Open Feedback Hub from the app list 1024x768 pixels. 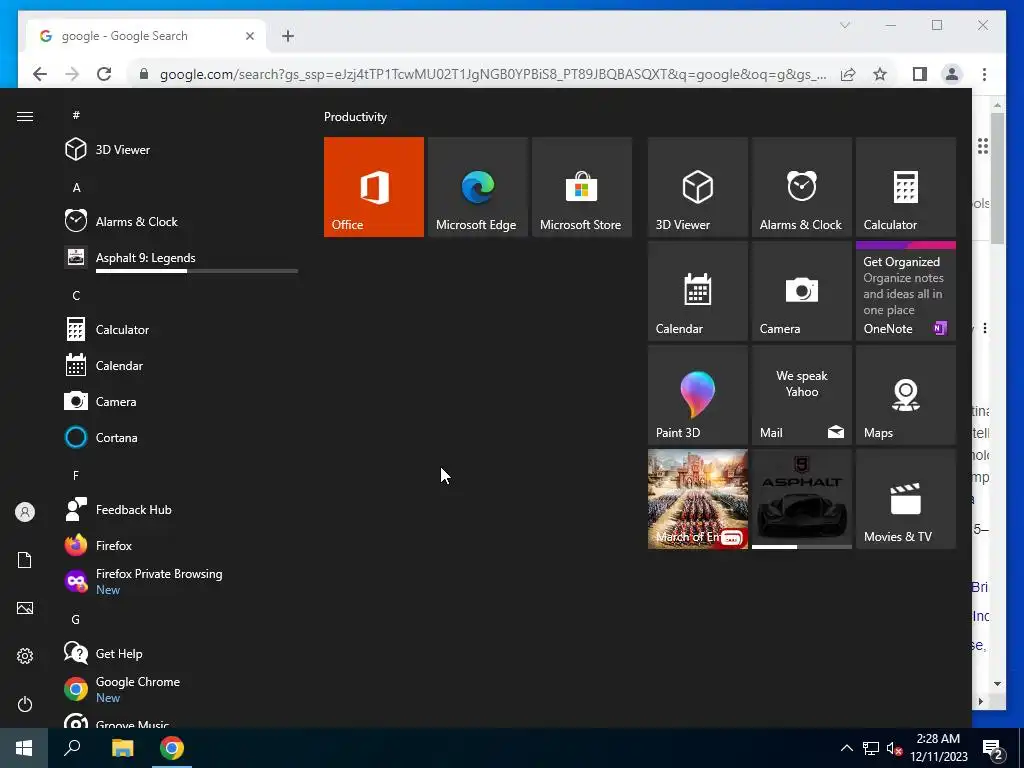point(181,509)
